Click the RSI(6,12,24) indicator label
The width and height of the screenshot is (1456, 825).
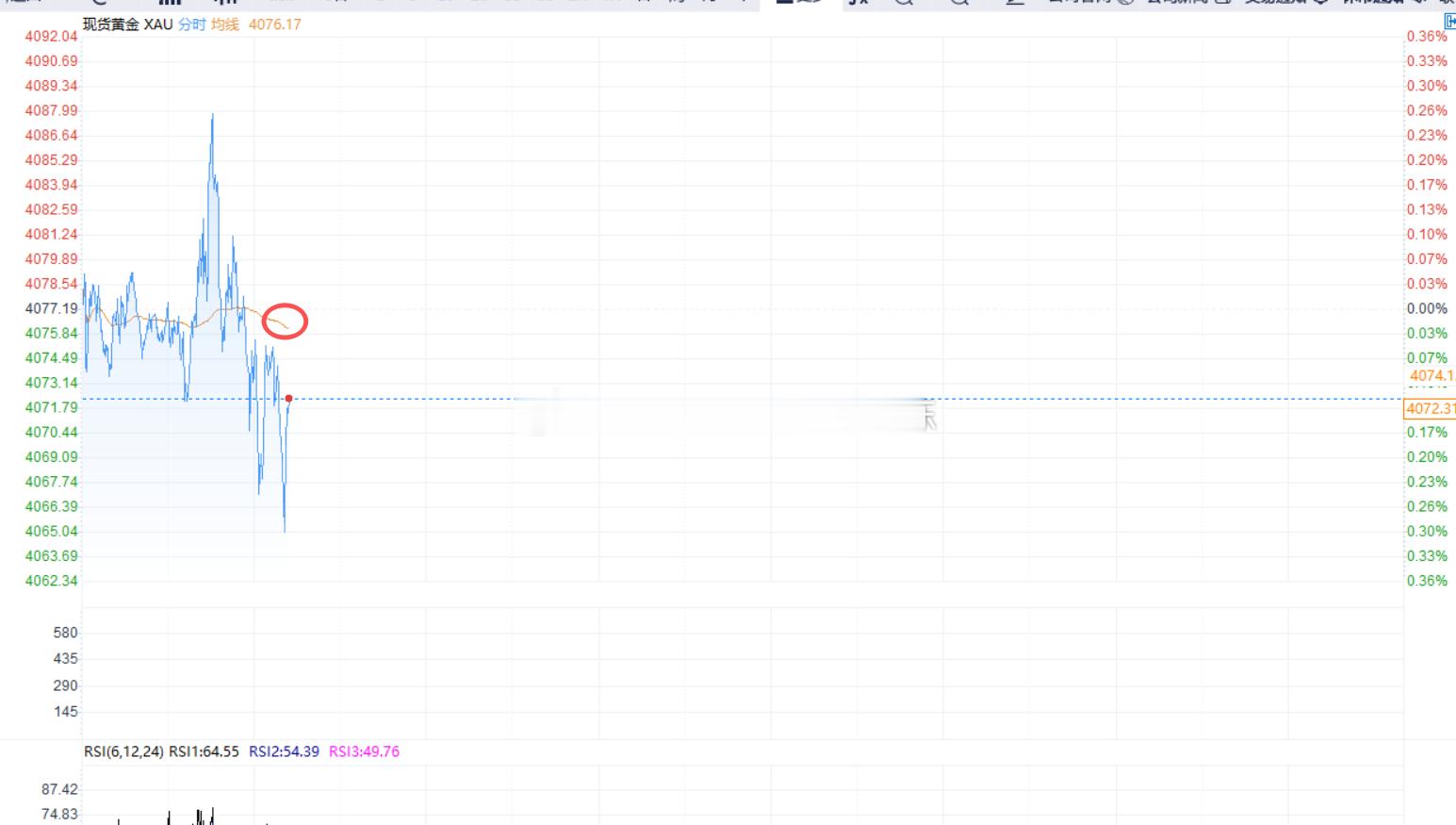point(123,751)
